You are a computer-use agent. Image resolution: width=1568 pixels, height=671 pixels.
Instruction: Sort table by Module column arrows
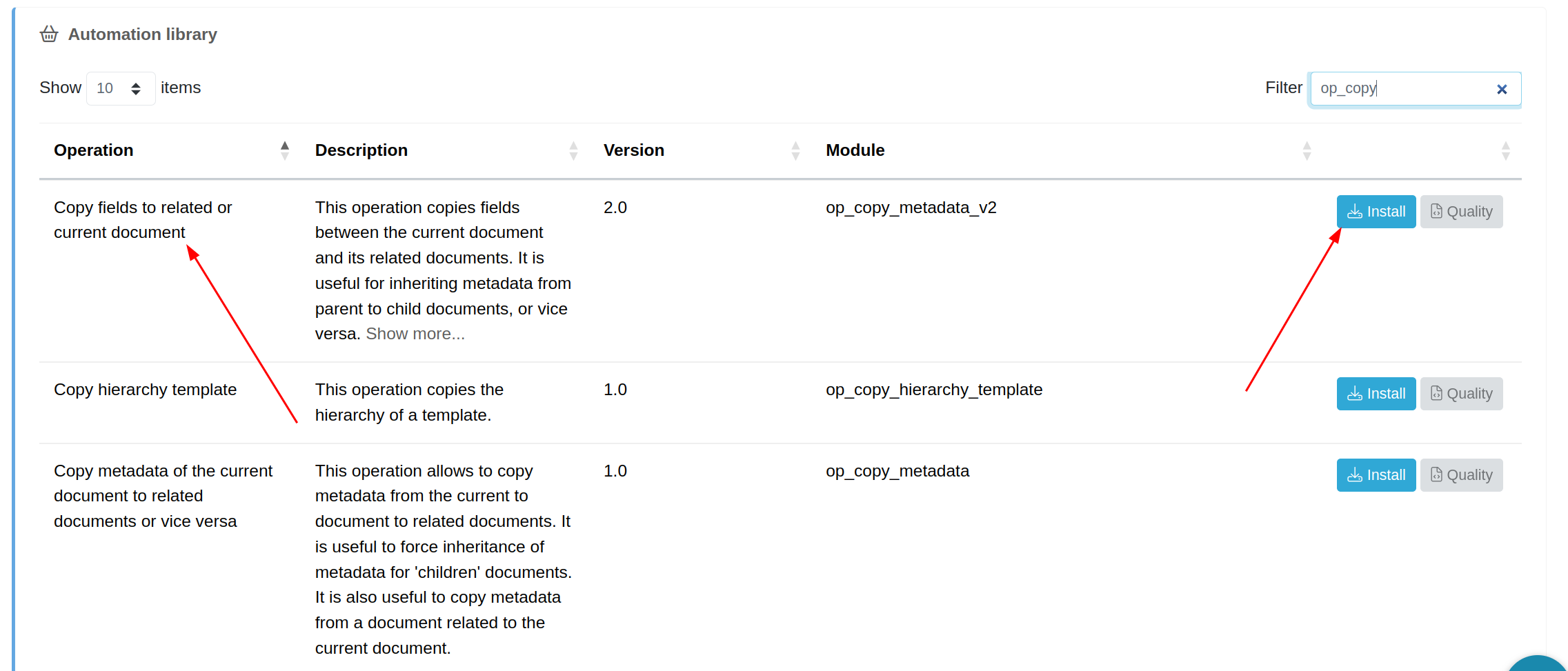click(x=1307, y=150)
